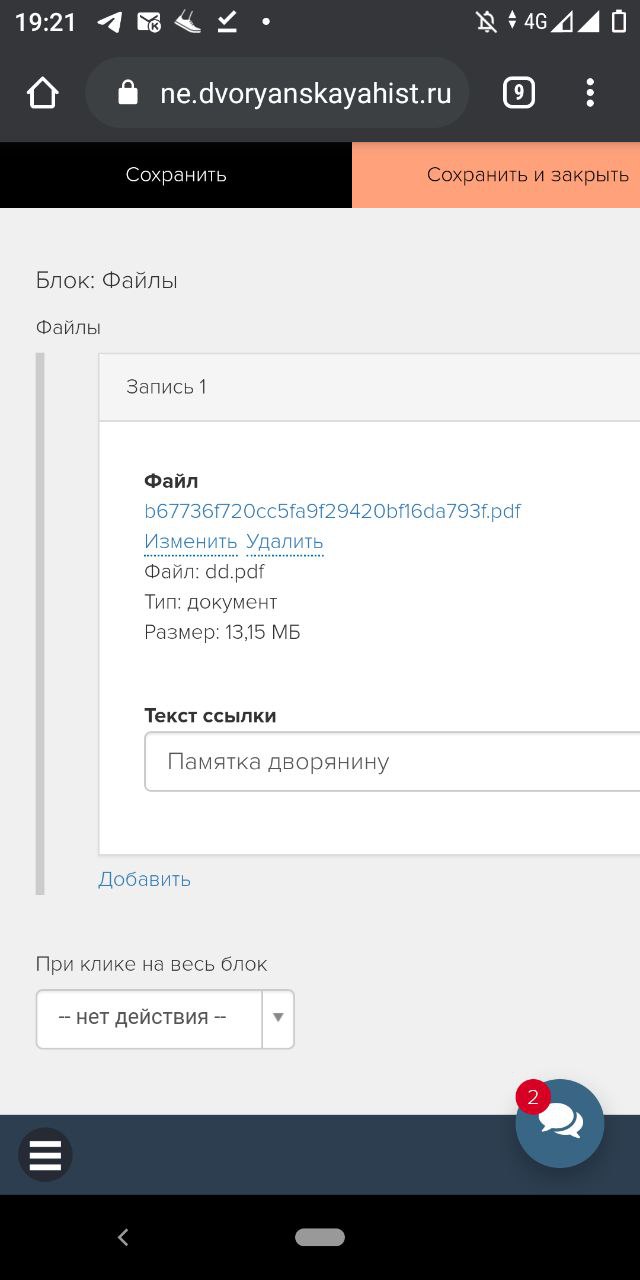Viewport: 640px width, 1280px height.
Task: Open the Telegram notification icon in status bar
Action: [110, 22]
